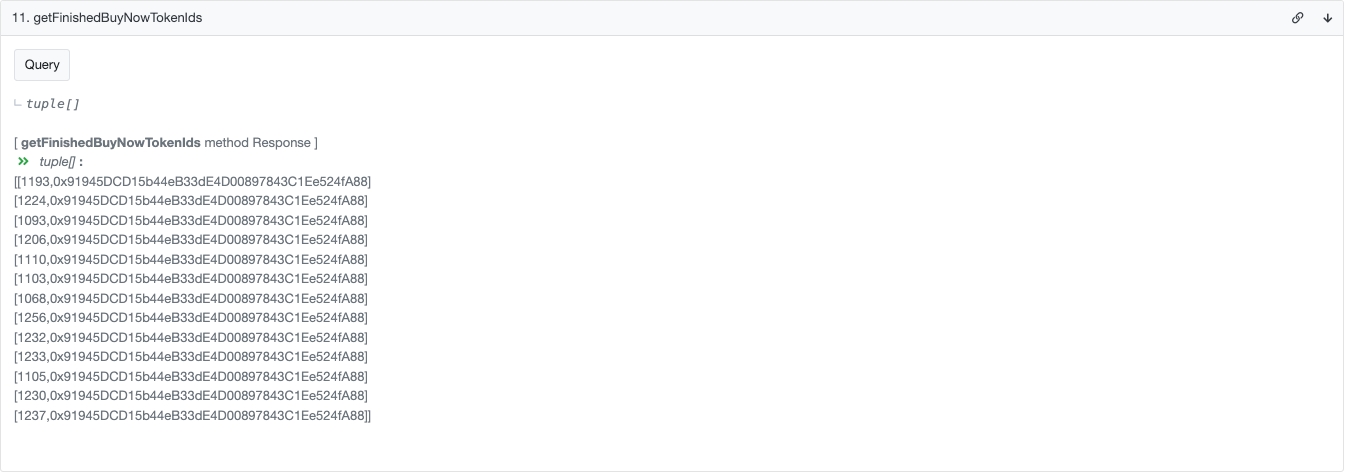
Task: Click the green double chevron icon
Action: [23, 161]
